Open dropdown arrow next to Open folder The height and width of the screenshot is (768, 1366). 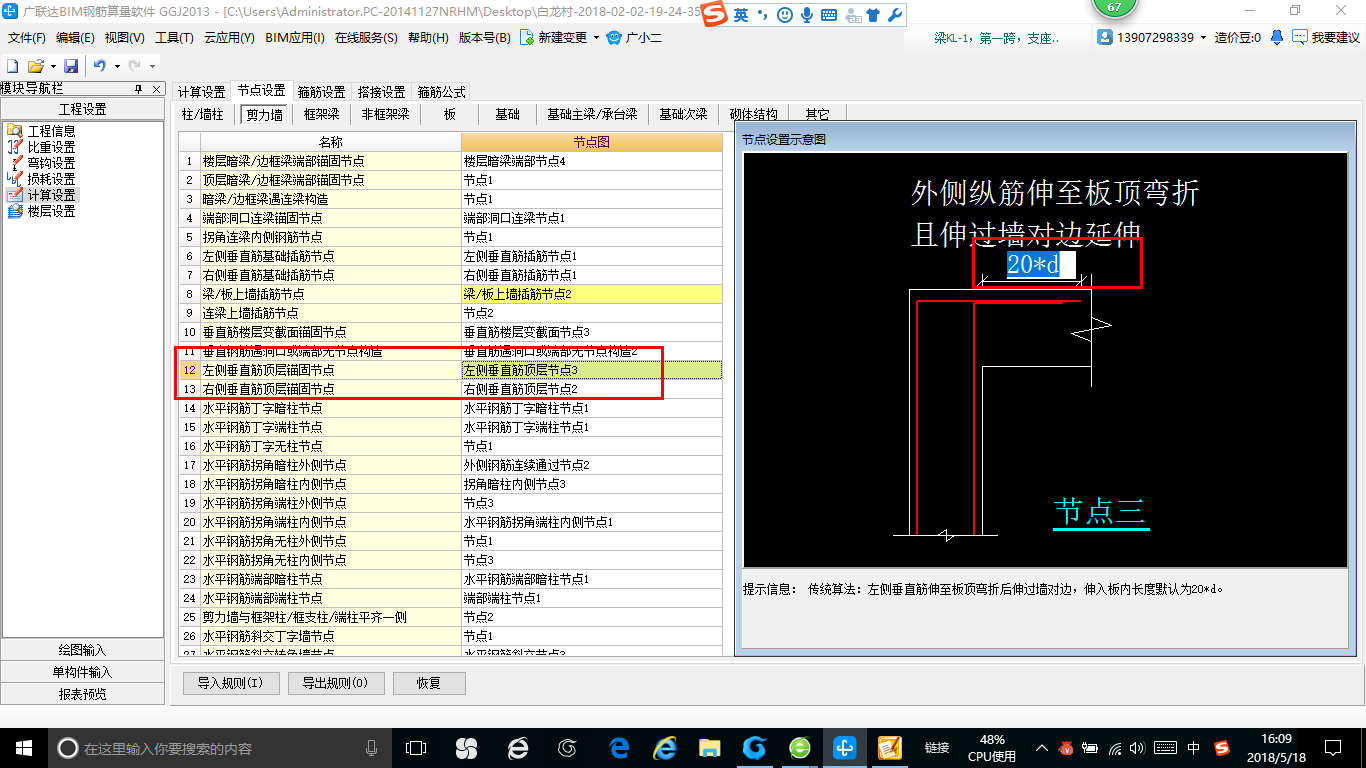tap(52, 66)
